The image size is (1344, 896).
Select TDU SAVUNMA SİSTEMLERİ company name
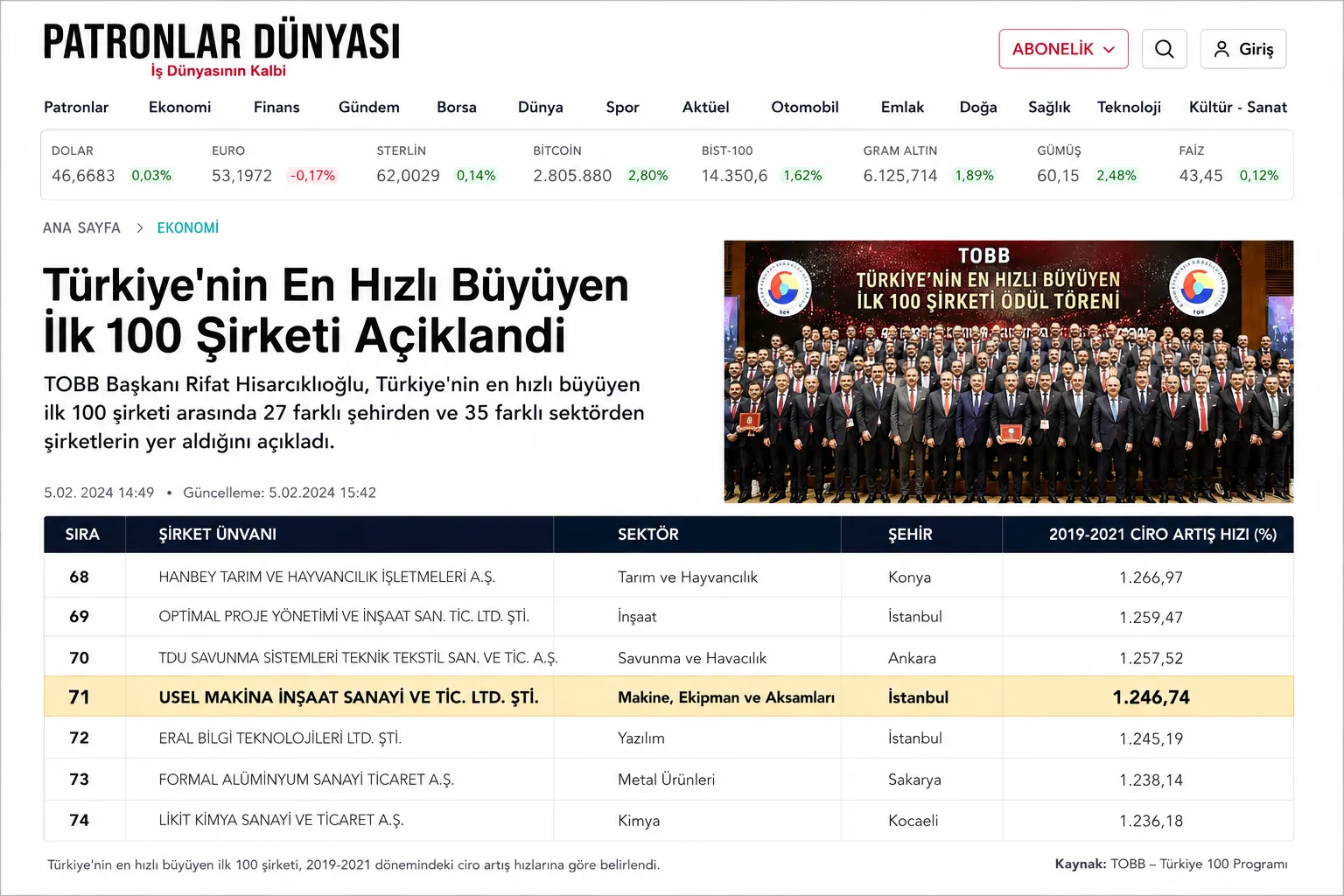pos(358,658)
